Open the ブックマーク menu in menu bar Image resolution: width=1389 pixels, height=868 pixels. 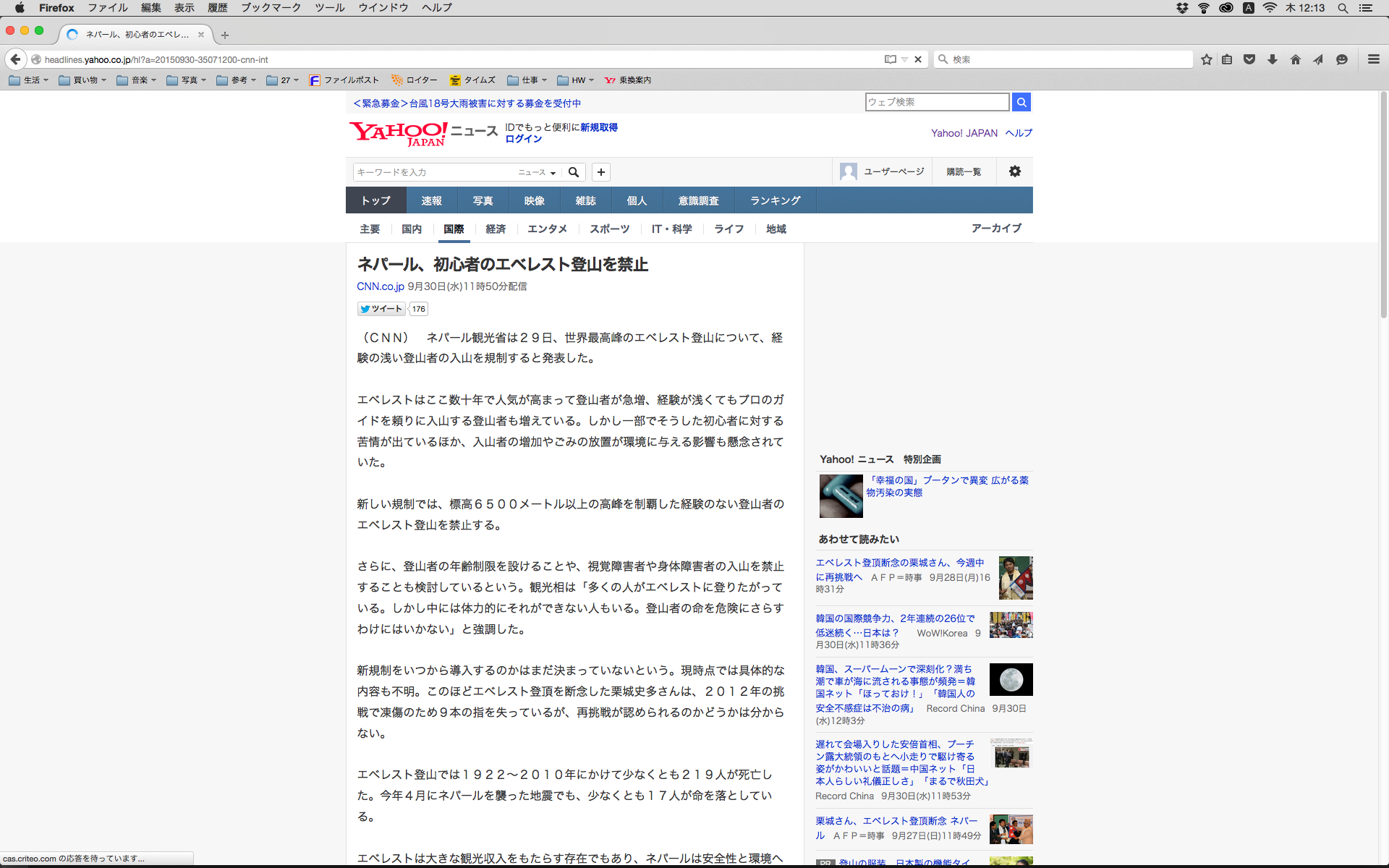coord(271,8)
